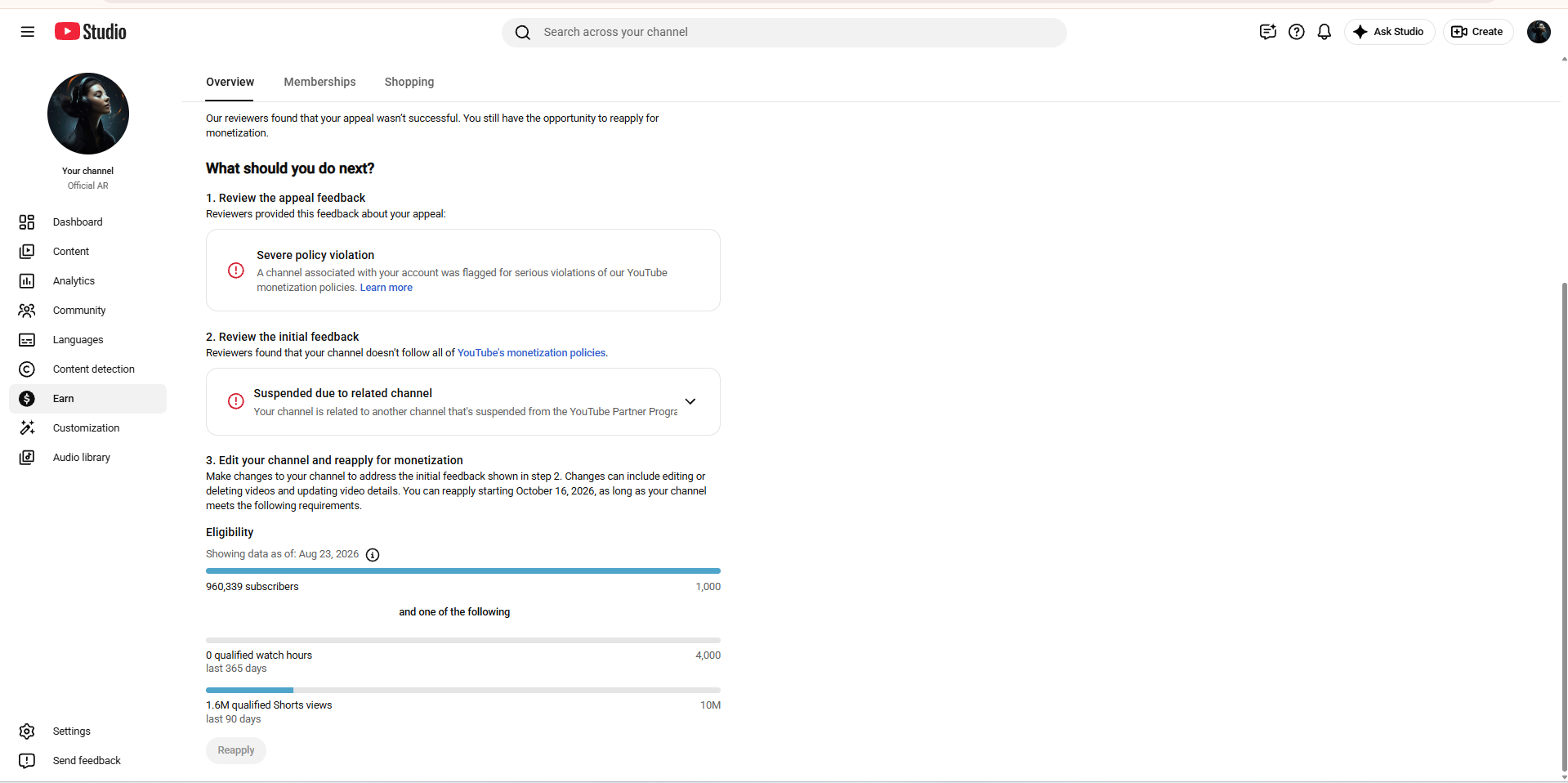Open the comments feedback icon in header

[1268, 32]
